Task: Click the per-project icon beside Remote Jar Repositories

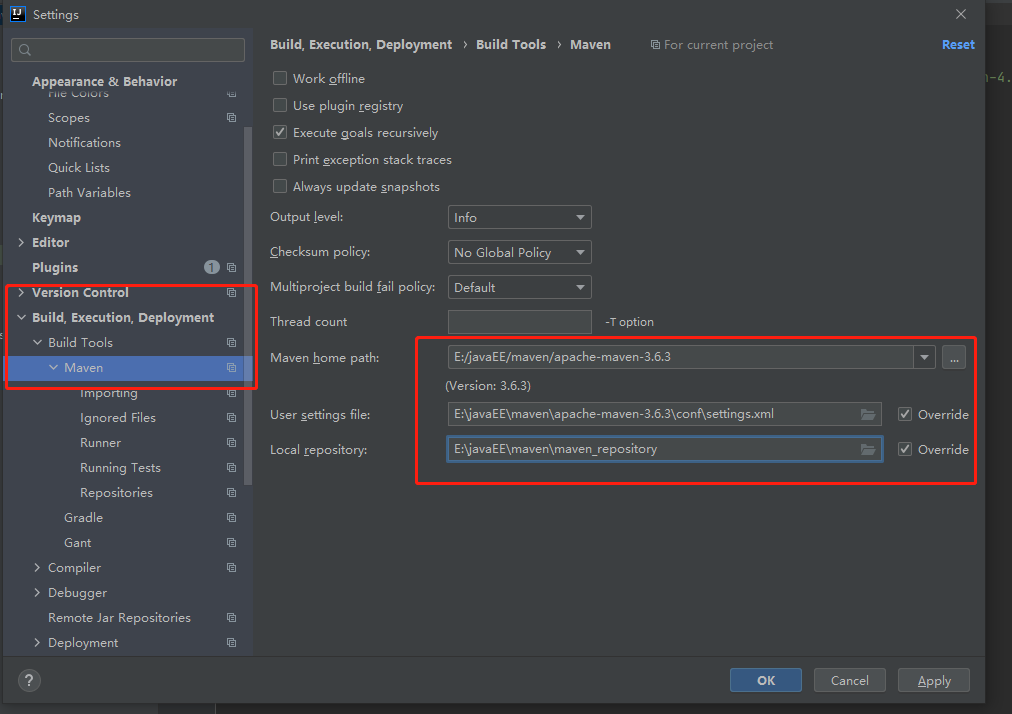Action: [x=231, y=618]
